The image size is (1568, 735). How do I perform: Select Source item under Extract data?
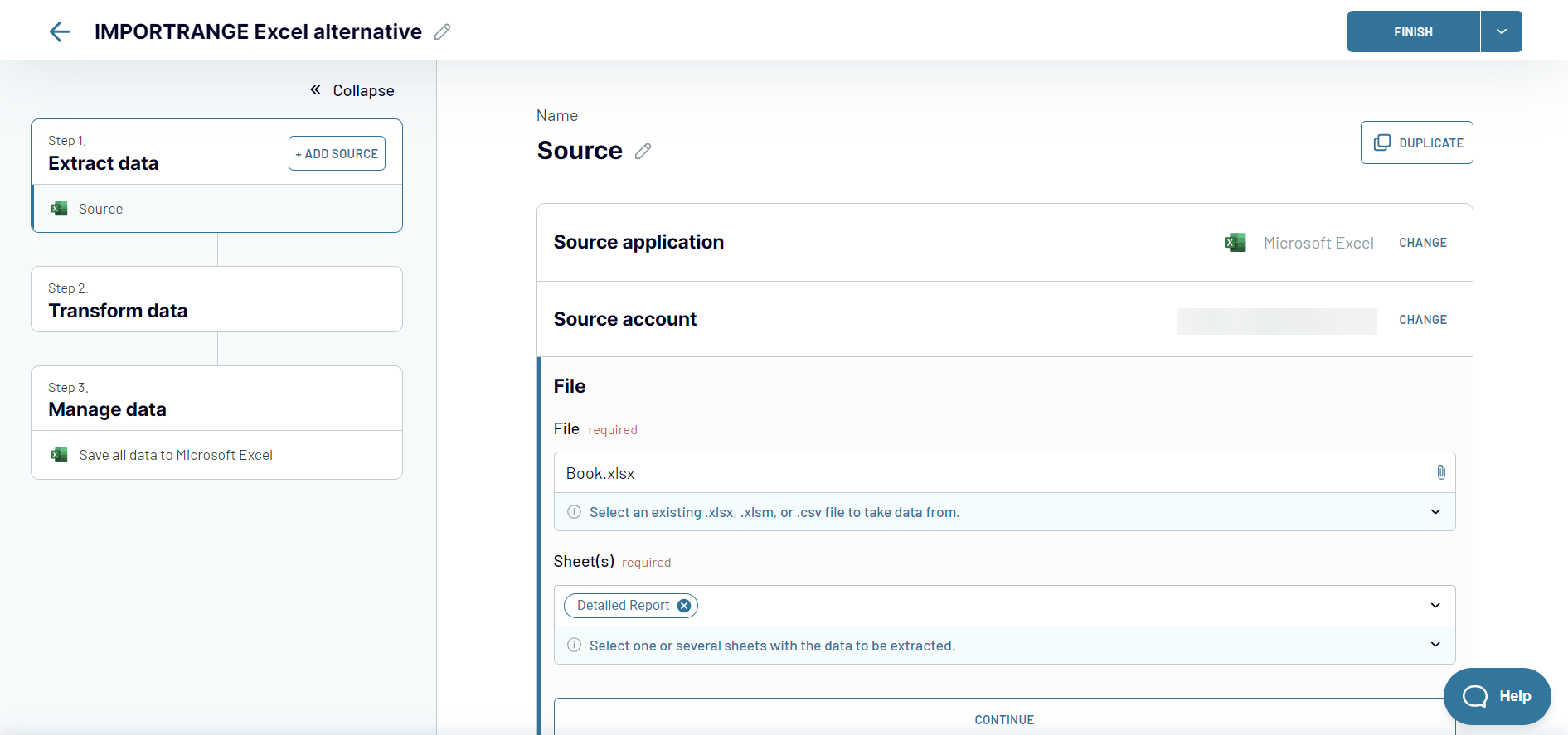(x=100, y=209)
